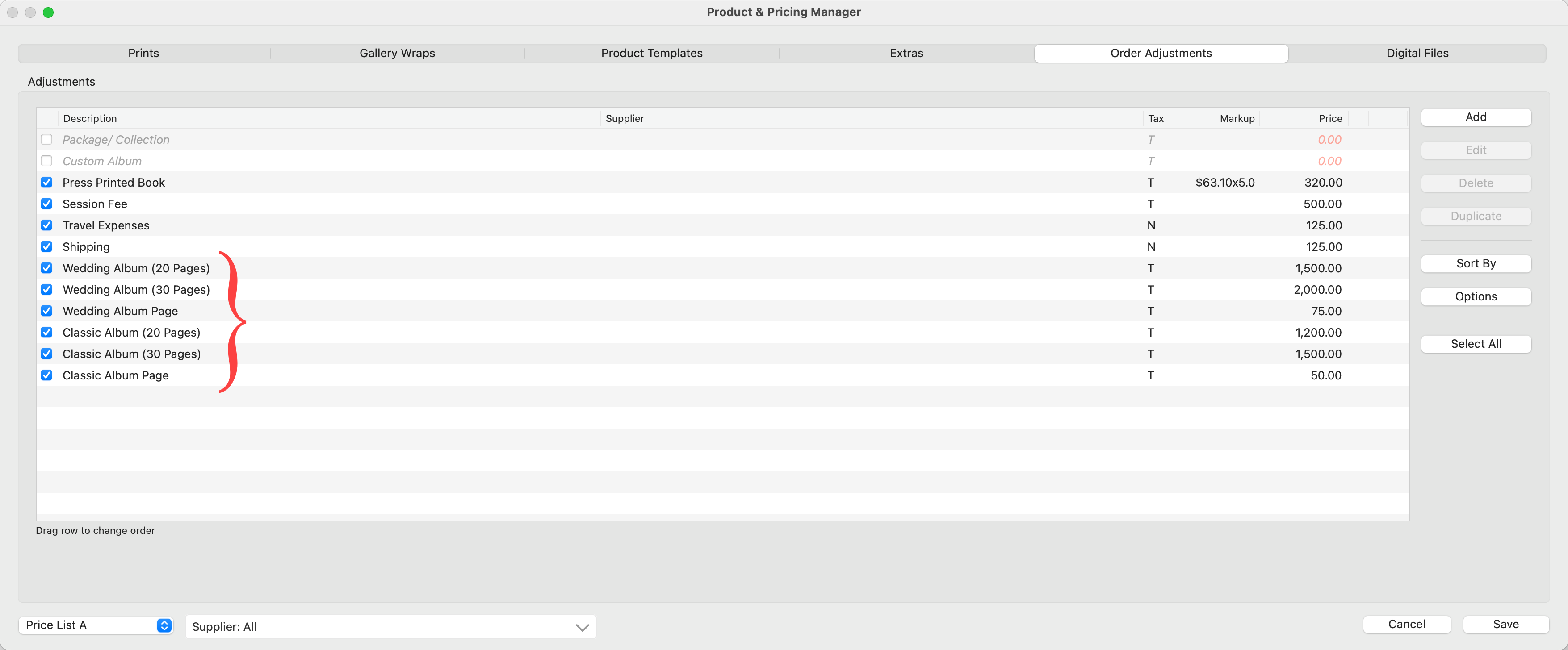Enable the Custom Album checkbox

click(46, 161)
